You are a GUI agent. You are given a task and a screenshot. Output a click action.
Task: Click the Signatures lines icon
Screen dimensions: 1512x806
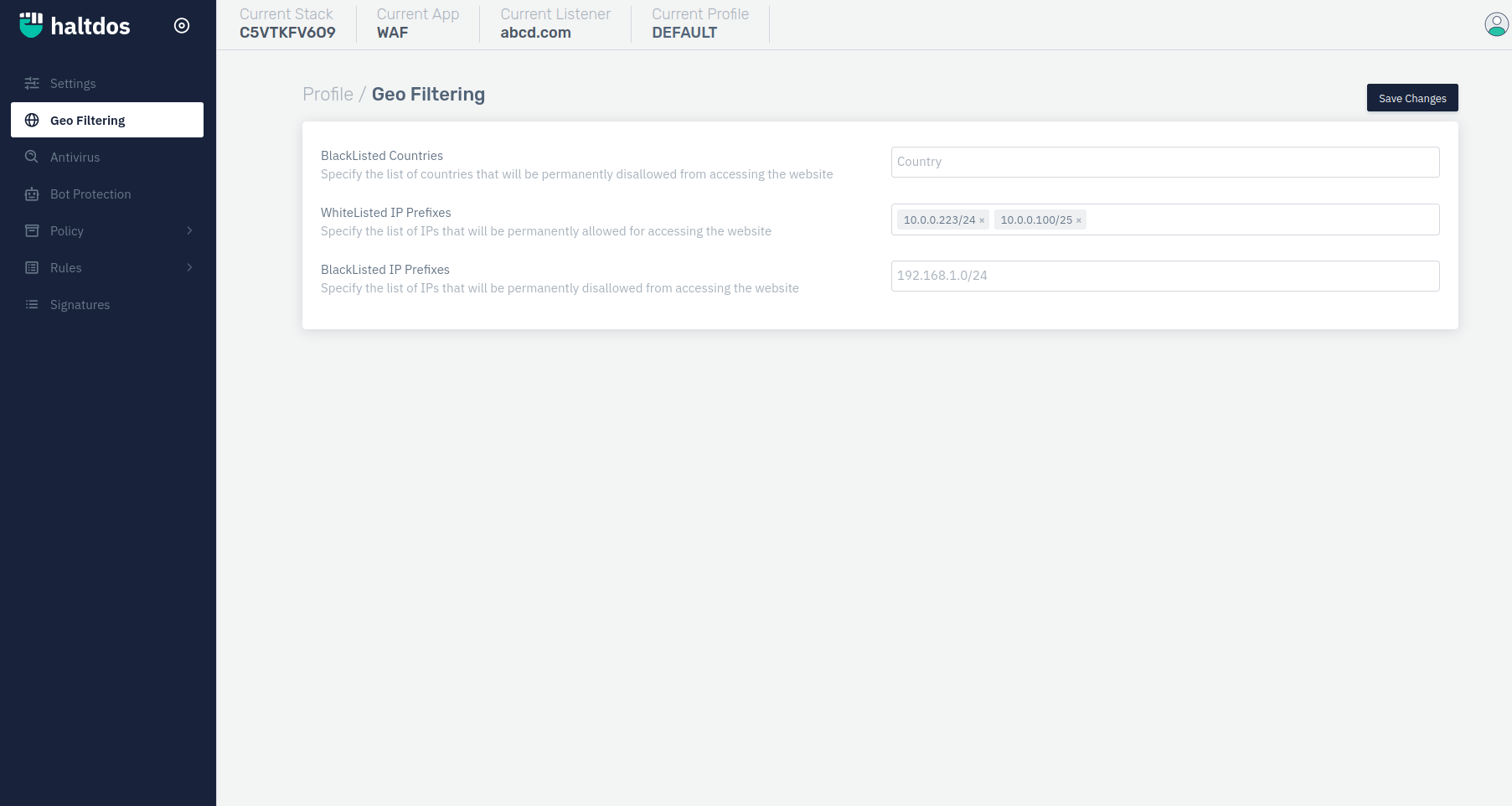pyautogui.click(x=32, y=304)
